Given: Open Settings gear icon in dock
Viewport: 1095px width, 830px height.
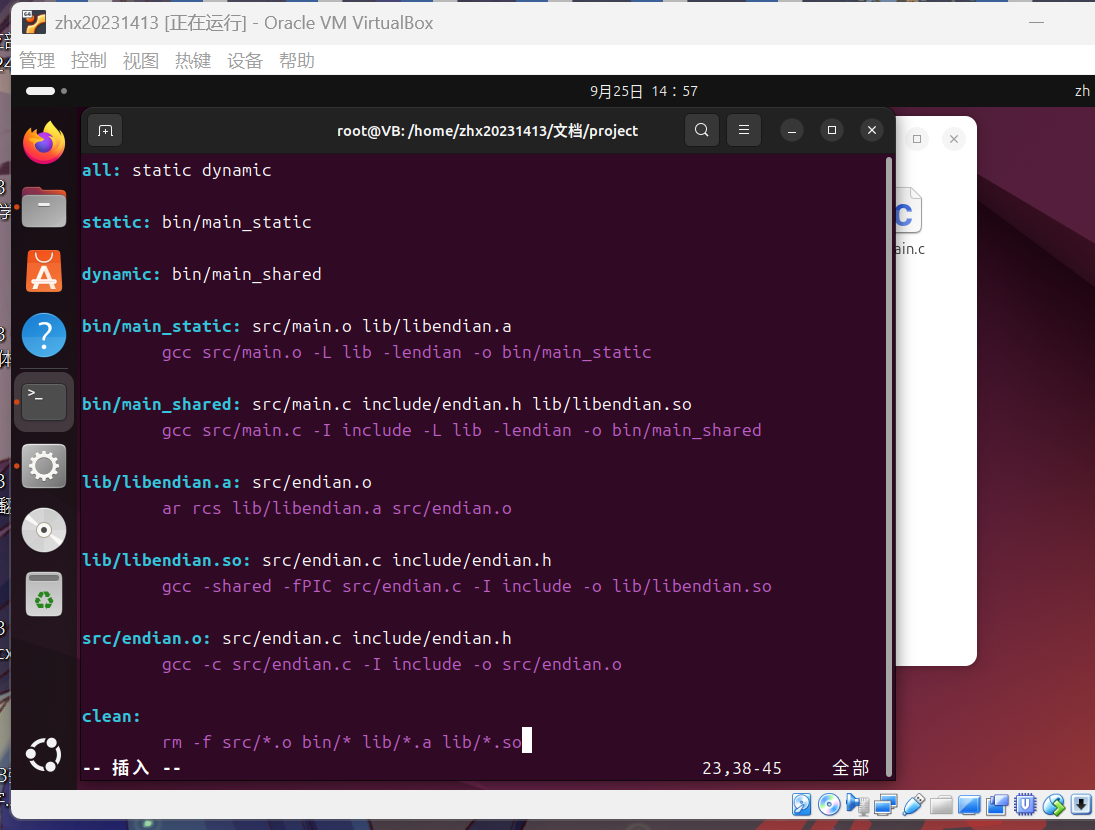Looking at the screenshot, I should point(44,466).
